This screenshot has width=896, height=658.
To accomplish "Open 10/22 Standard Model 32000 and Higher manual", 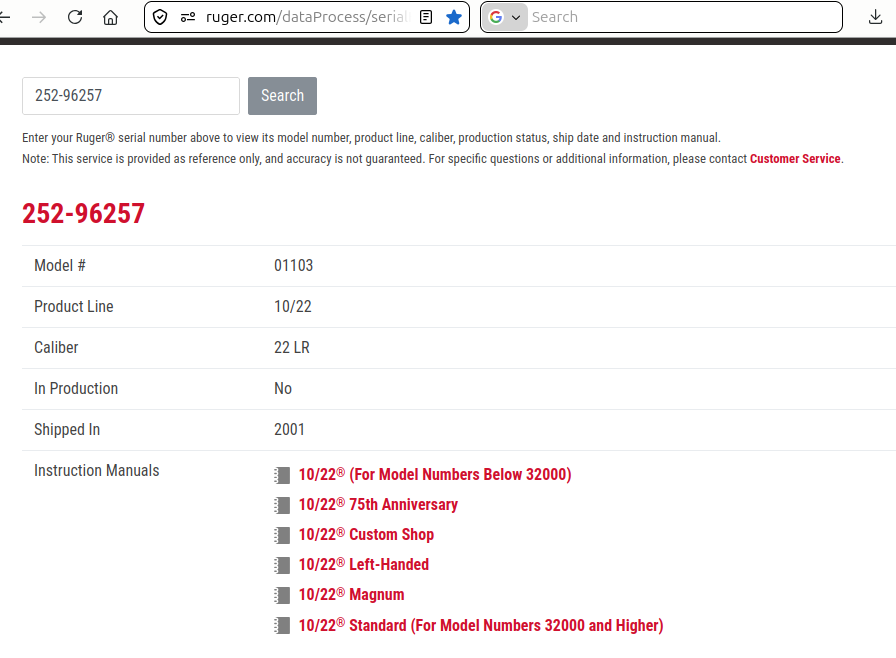I will (x=481, y=625).
